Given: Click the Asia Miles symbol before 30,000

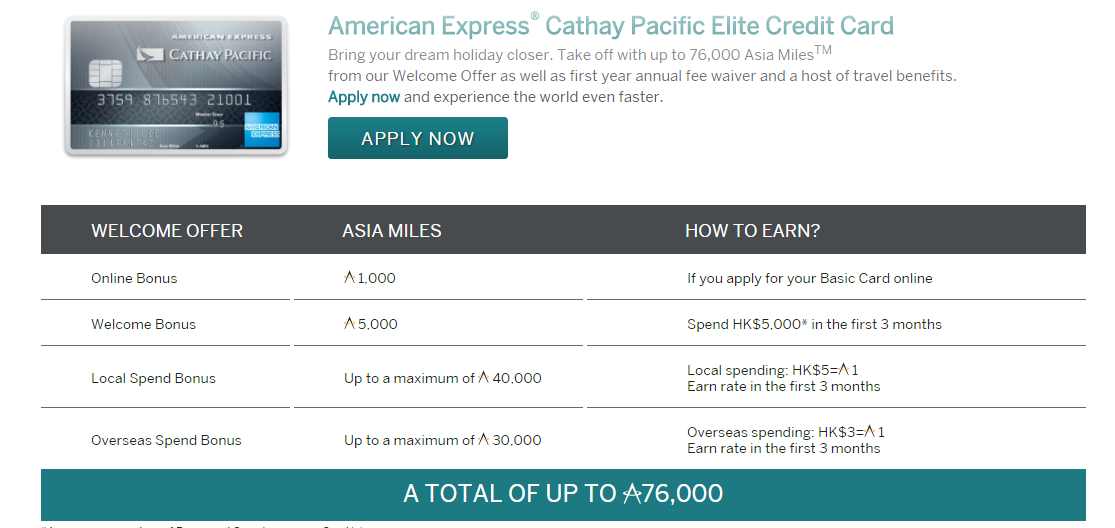Looking at the screenshot, I should (x=484, y=439).
